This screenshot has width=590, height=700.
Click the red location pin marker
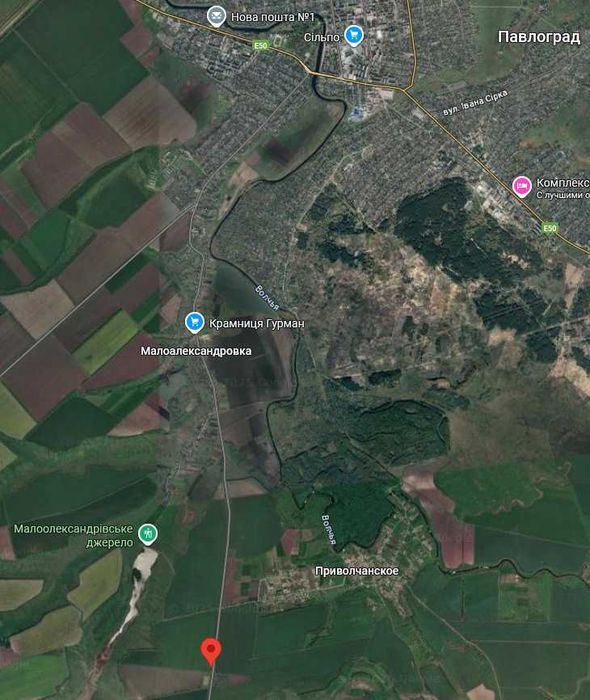[211, 652]
